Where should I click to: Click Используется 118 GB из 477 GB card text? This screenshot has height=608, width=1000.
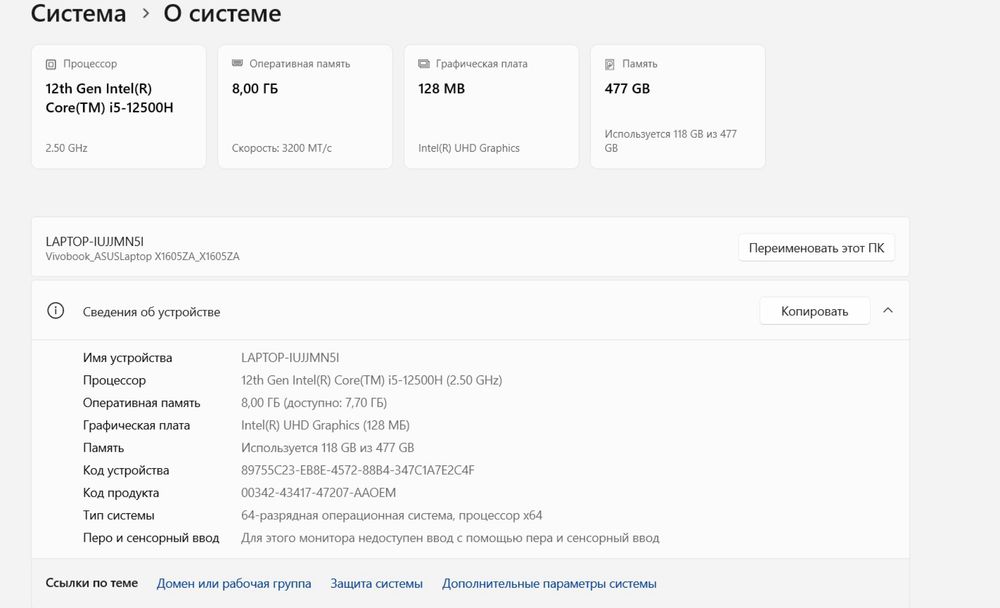670,141
